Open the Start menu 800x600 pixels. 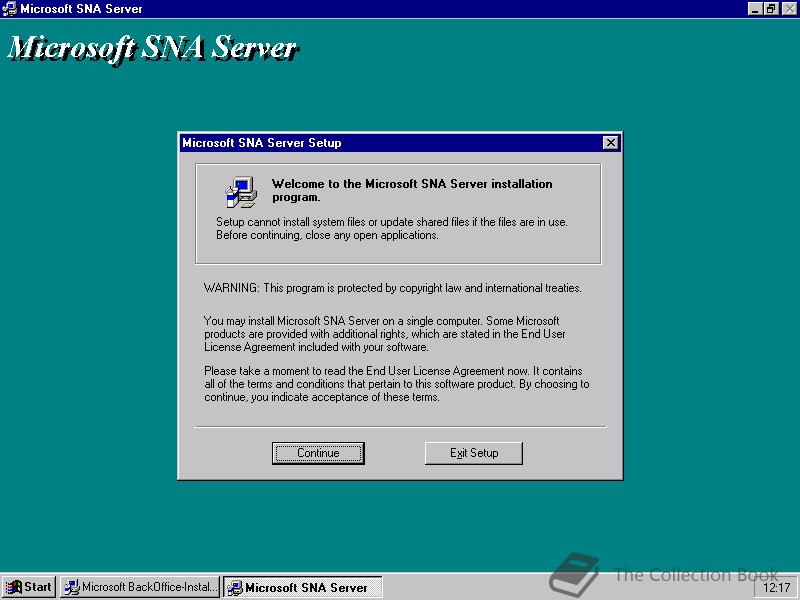point(29,587)
